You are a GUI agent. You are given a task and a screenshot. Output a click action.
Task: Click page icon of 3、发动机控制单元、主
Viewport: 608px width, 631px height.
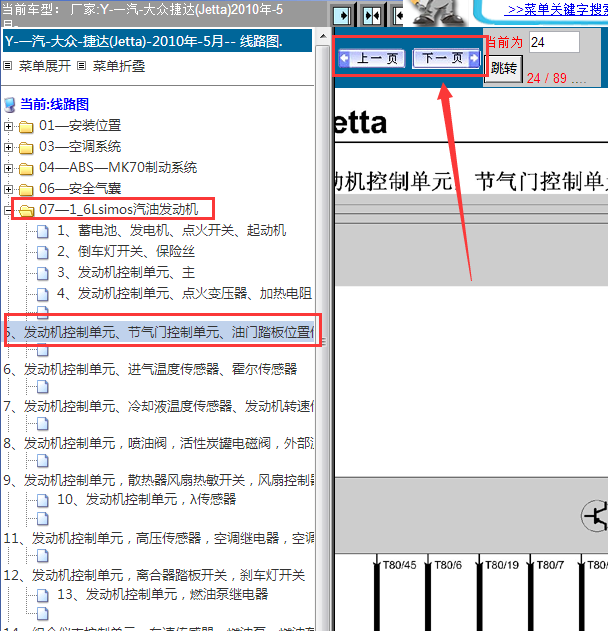tap(43, 274)
